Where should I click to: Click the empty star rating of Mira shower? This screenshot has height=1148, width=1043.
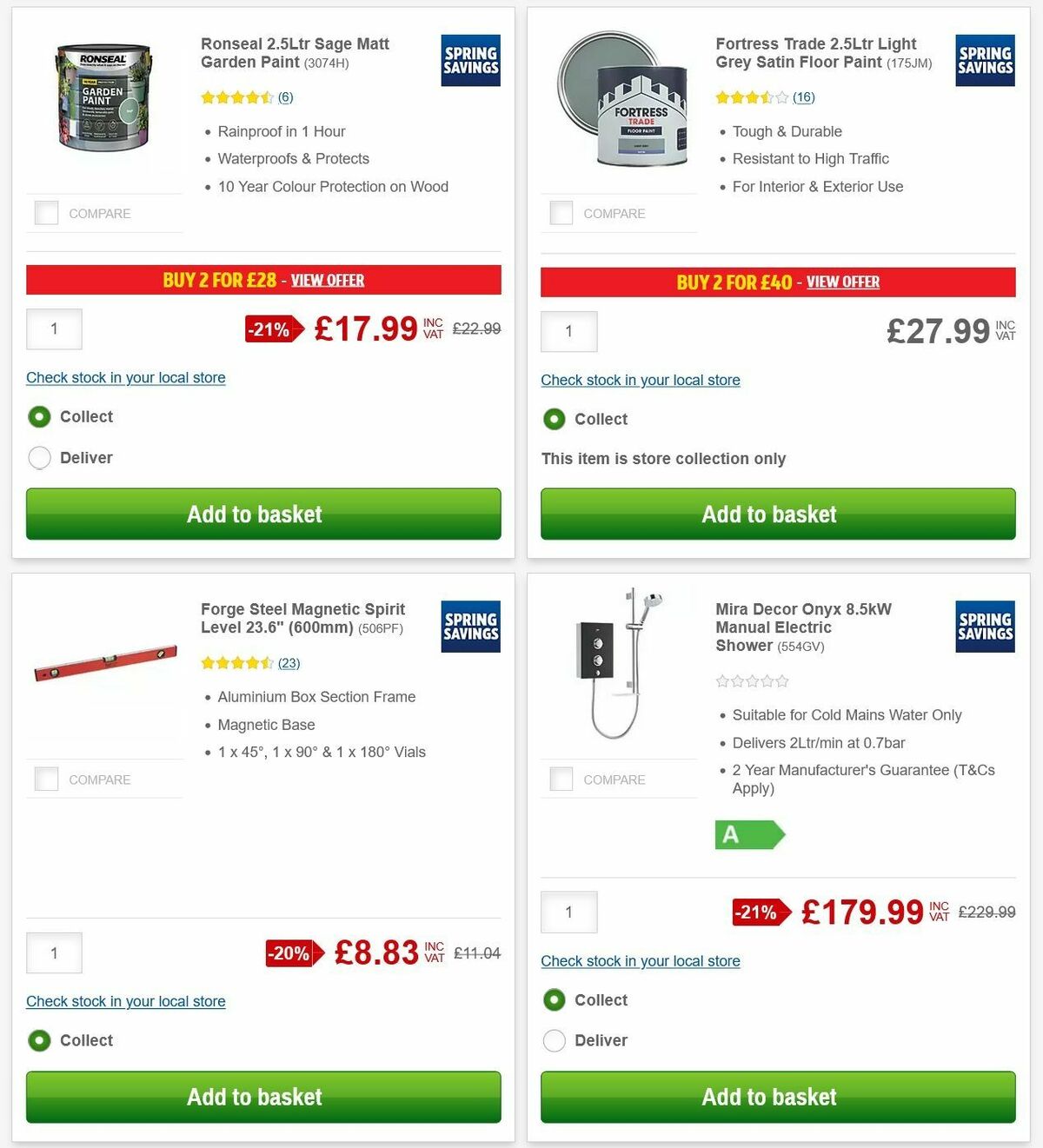(x=752, y=681)
